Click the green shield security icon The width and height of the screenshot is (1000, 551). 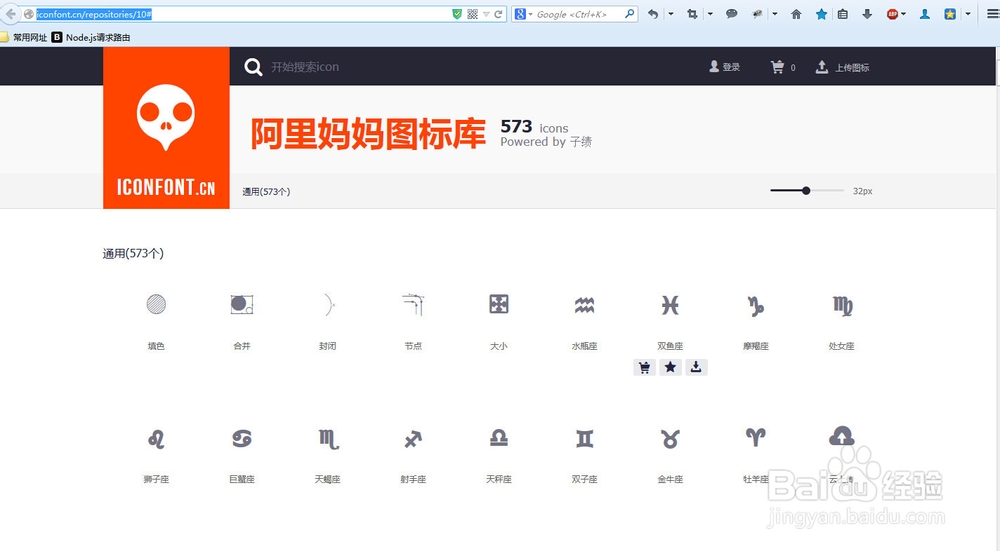457,14
